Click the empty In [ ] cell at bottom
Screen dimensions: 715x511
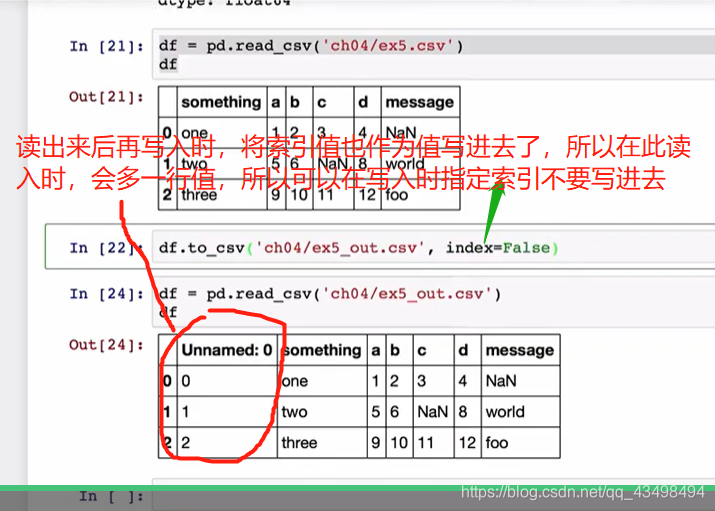433,495
